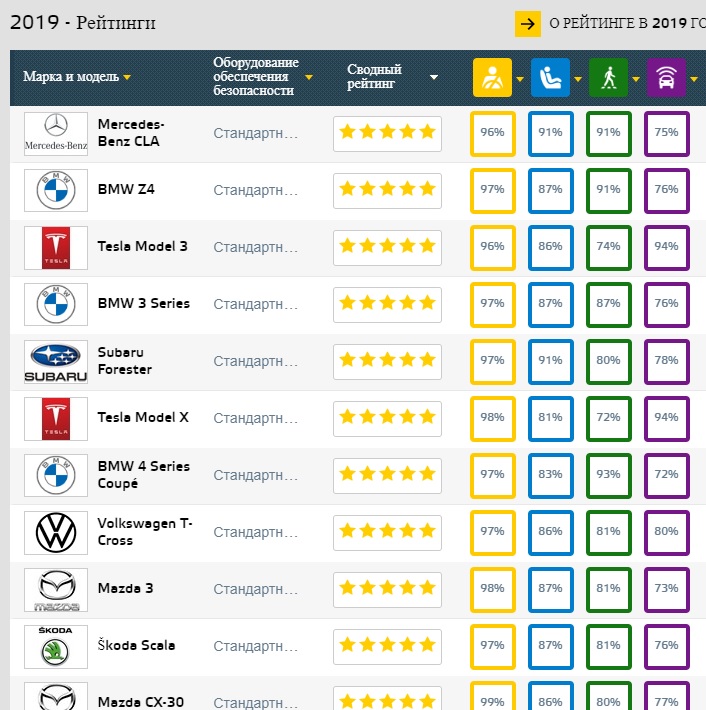Viewport: 706px width, 710px height.
Task: Click the purple safety assist icon
Action: 666,77
